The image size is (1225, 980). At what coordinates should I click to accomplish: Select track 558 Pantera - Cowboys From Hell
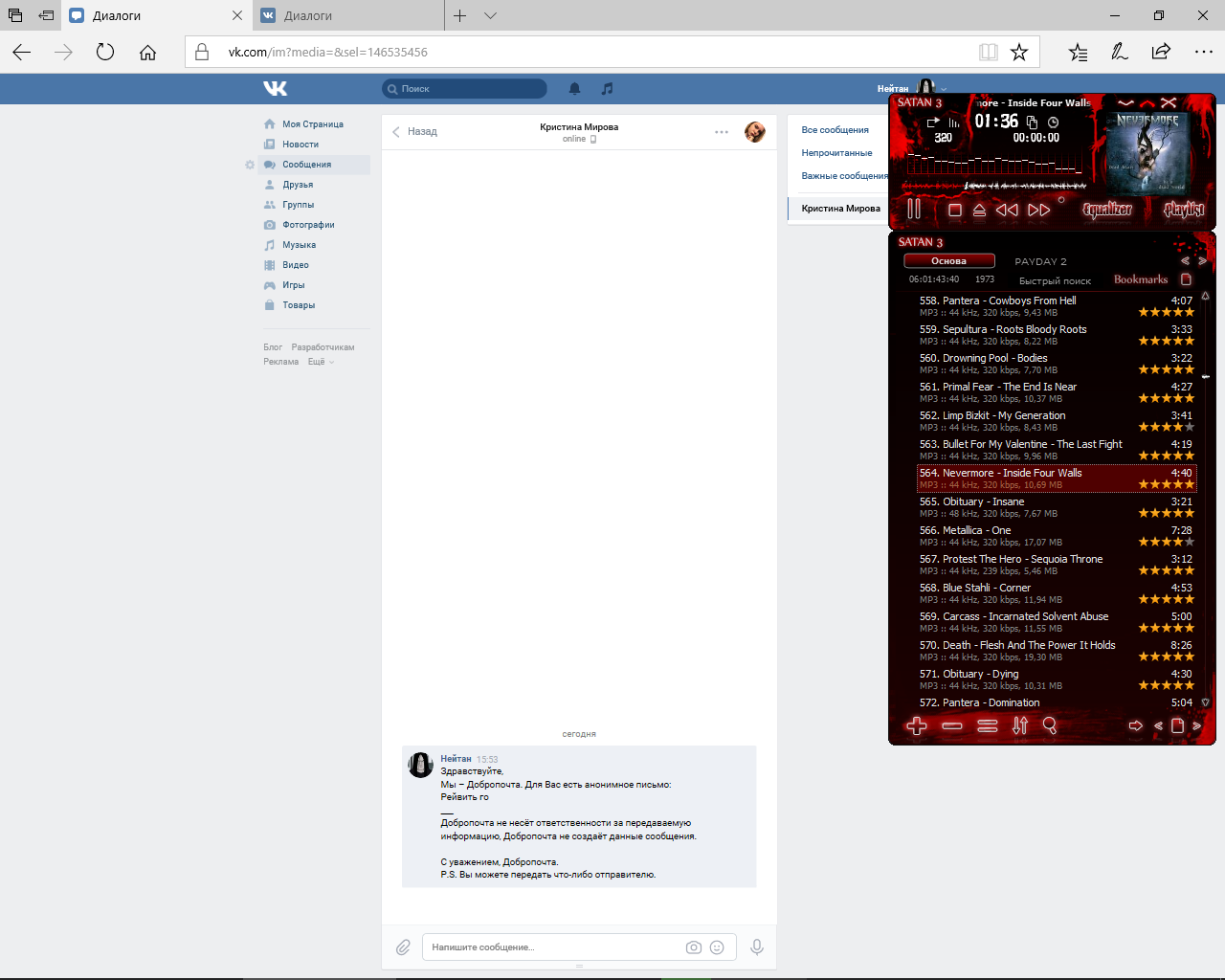[1057, 306]
